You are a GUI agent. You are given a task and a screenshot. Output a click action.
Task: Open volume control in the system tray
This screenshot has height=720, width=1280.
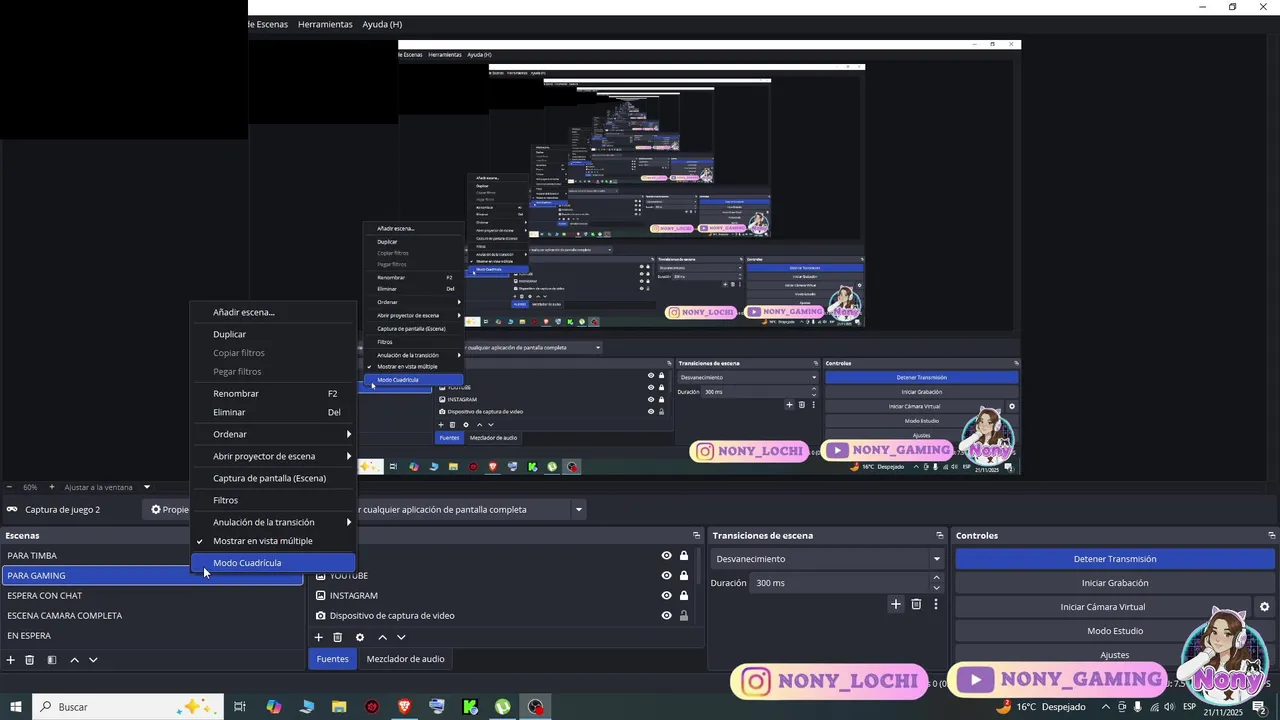[x=1171, y=707]
